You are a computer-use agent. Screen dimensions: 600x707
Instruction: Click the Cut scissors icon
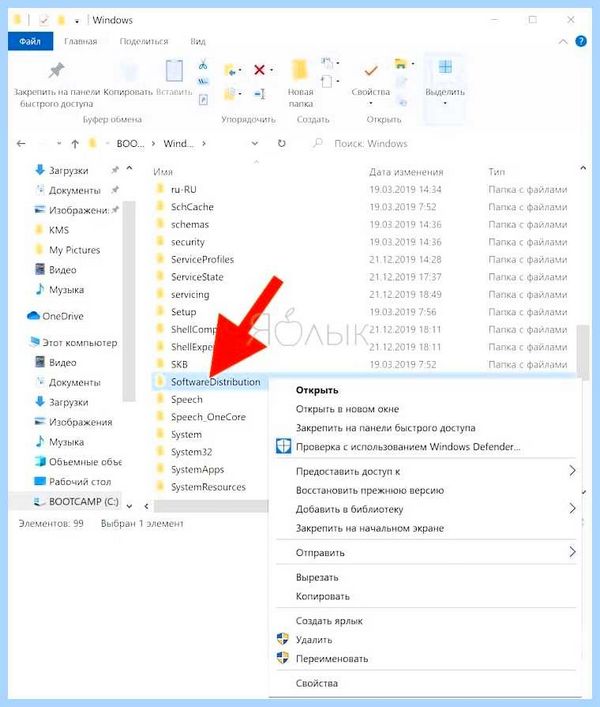[x=203, y=64]
